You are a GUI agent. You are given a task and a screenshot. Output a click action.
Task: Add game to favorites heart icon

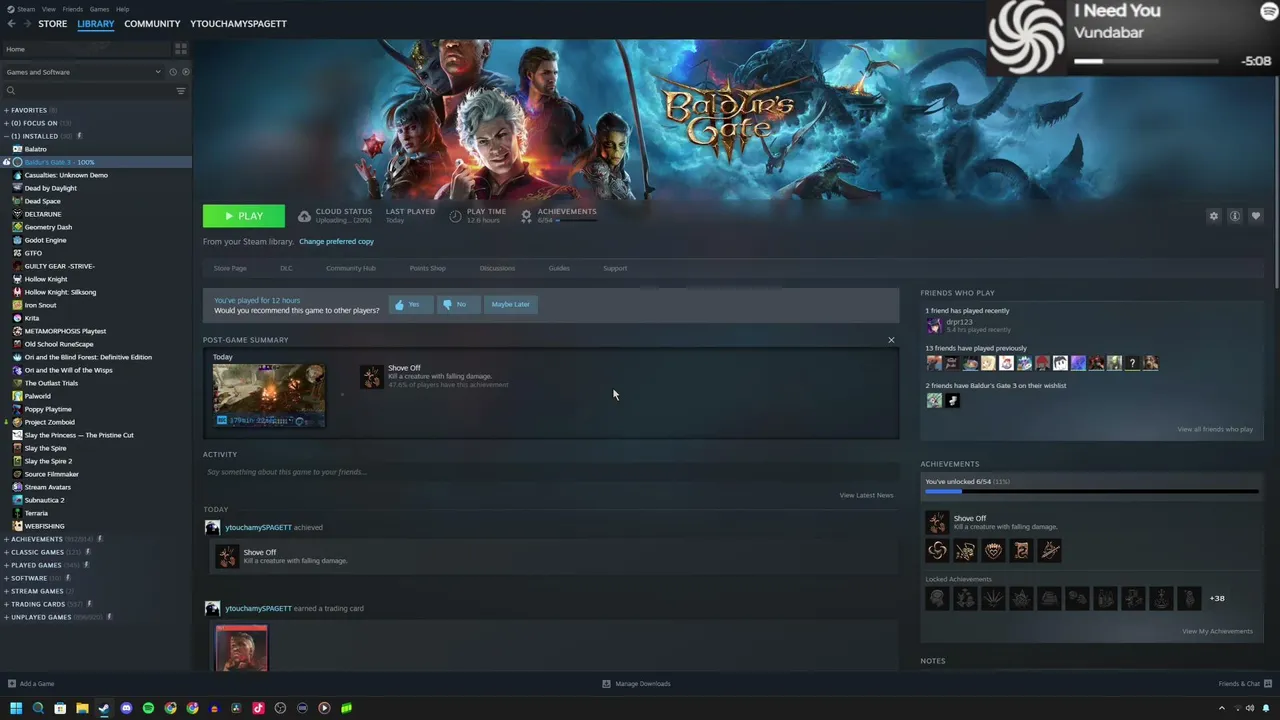tap(1256, 216)
